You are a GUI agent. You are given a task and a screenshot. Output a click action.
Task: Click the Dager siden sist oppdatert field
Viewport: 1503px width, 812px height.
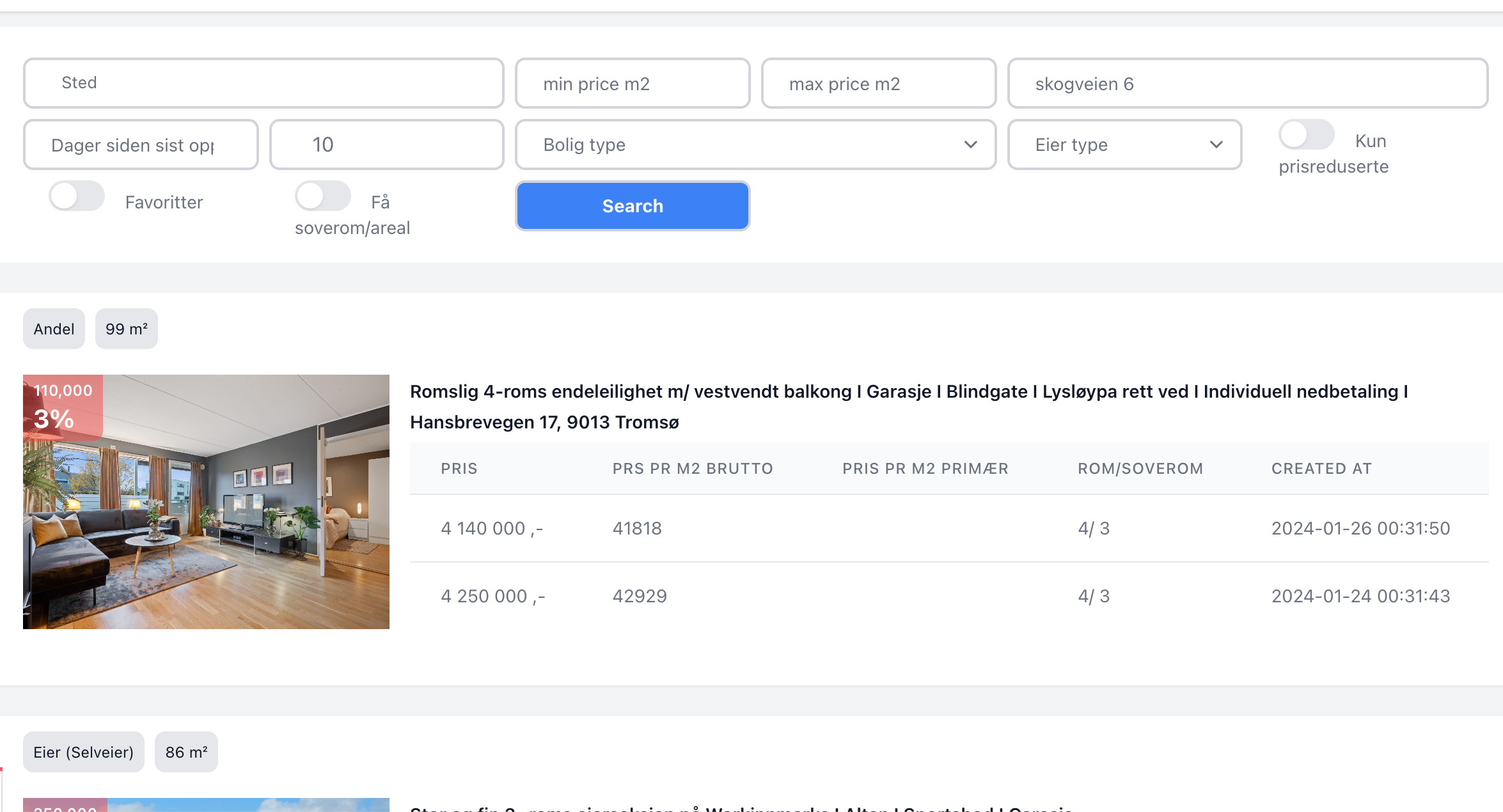(x=141, y=145)
